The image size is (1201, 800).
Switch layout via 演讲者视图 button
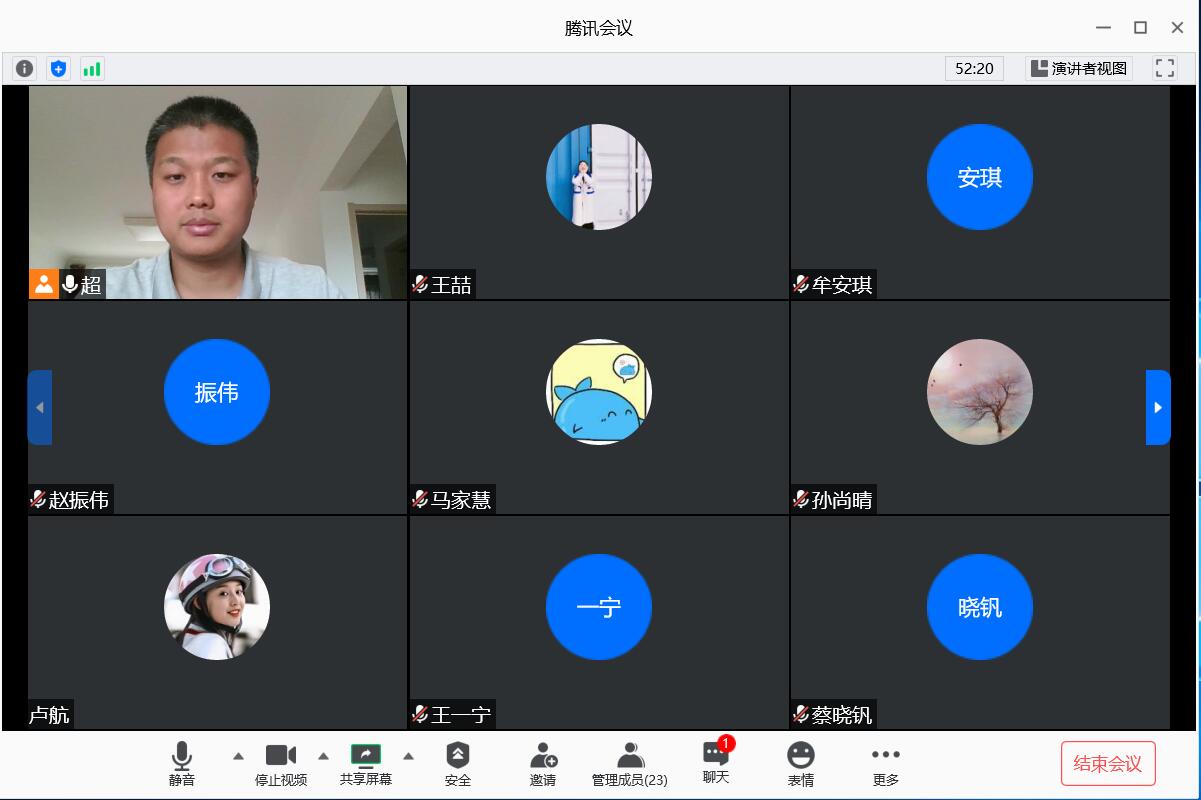coord(1079,68)
